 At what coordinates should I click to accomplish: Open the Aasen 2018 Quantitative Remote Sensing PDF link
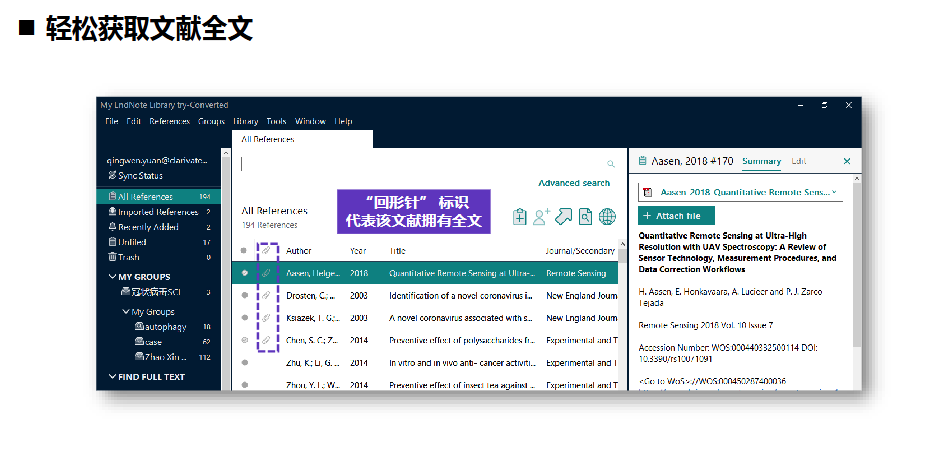(745, 192)
